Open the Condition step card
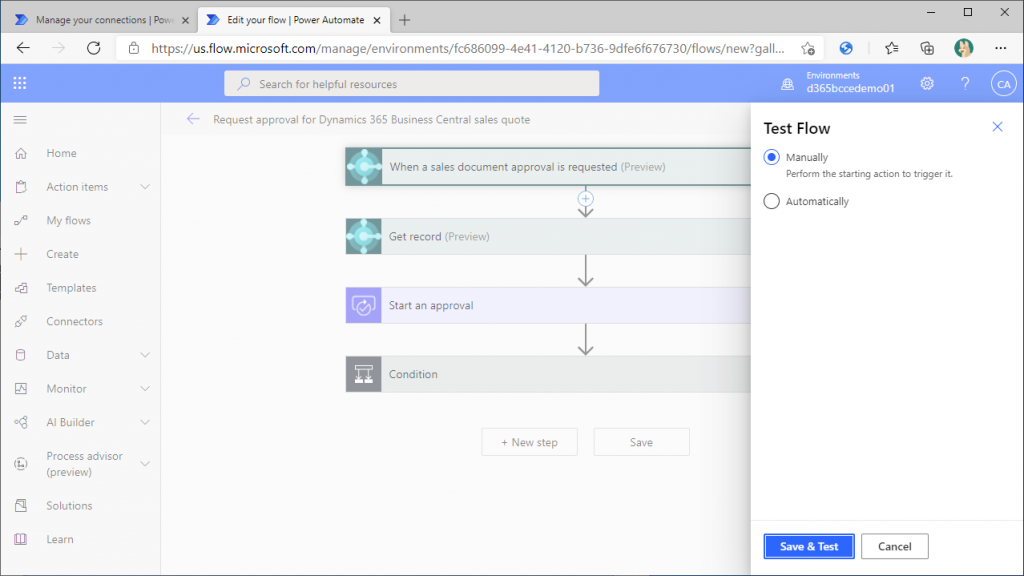 coord(548,374)
